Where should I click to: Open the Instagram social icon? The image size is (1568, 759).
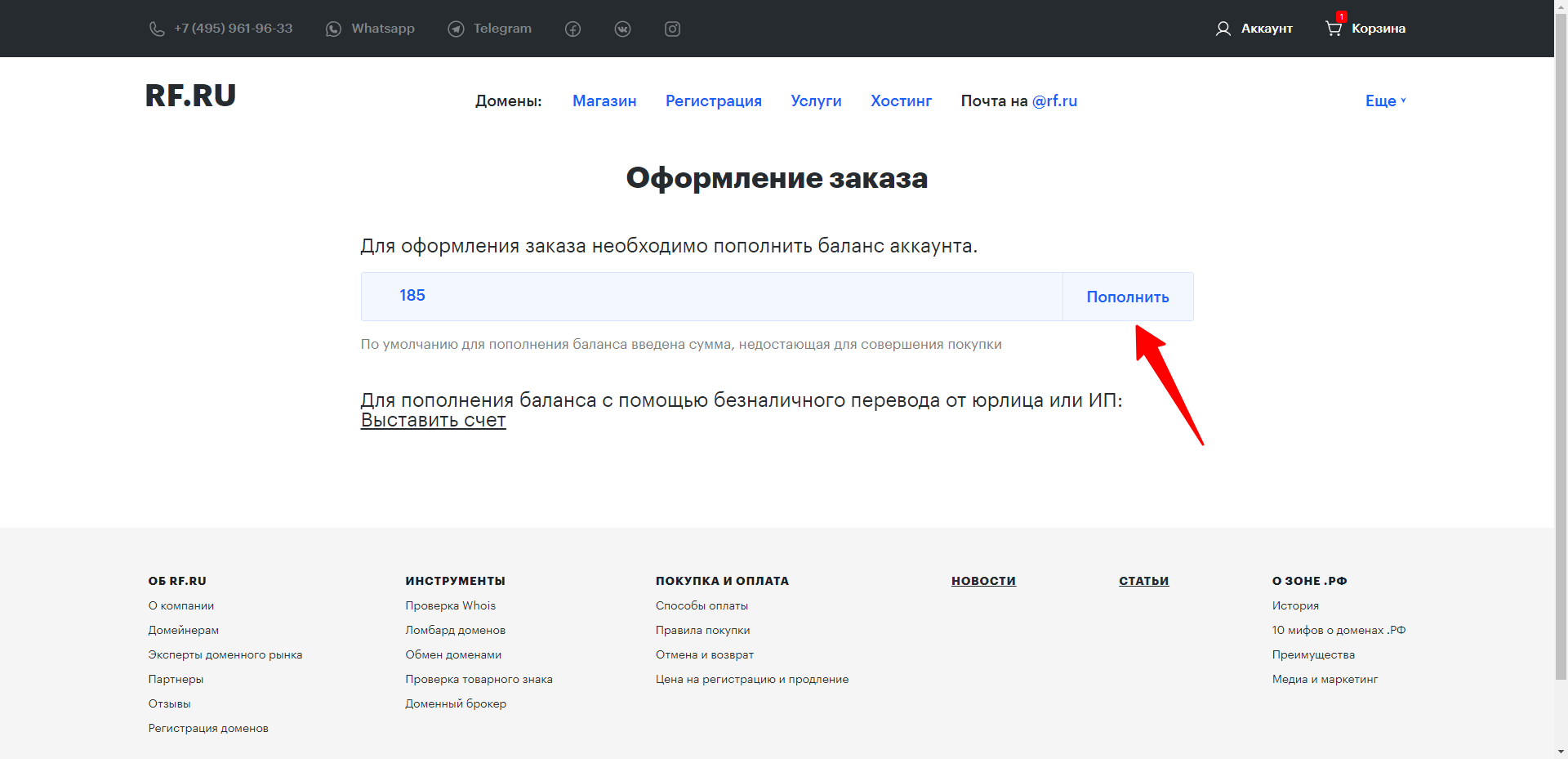coord(672,29)
